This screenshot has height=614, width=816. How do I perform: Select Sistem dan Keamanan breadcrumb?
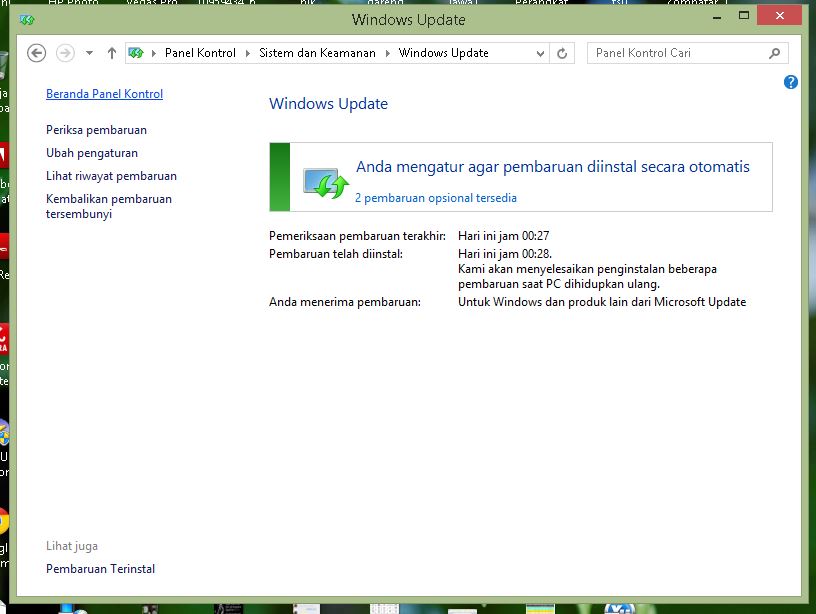coord(317,53)
